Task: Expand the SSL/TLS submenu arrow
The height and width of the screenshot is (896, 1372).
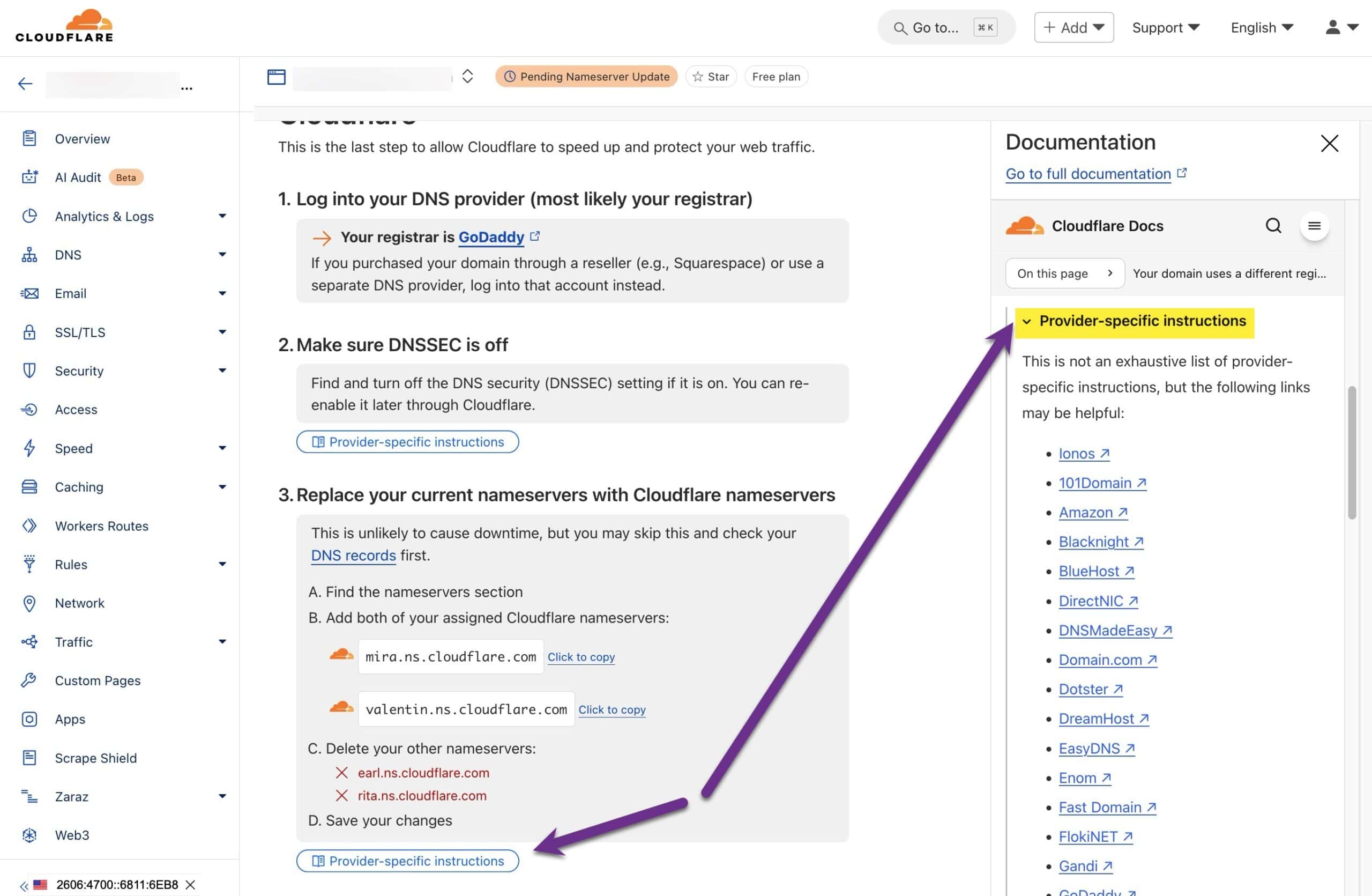Action: coord(222,332)
